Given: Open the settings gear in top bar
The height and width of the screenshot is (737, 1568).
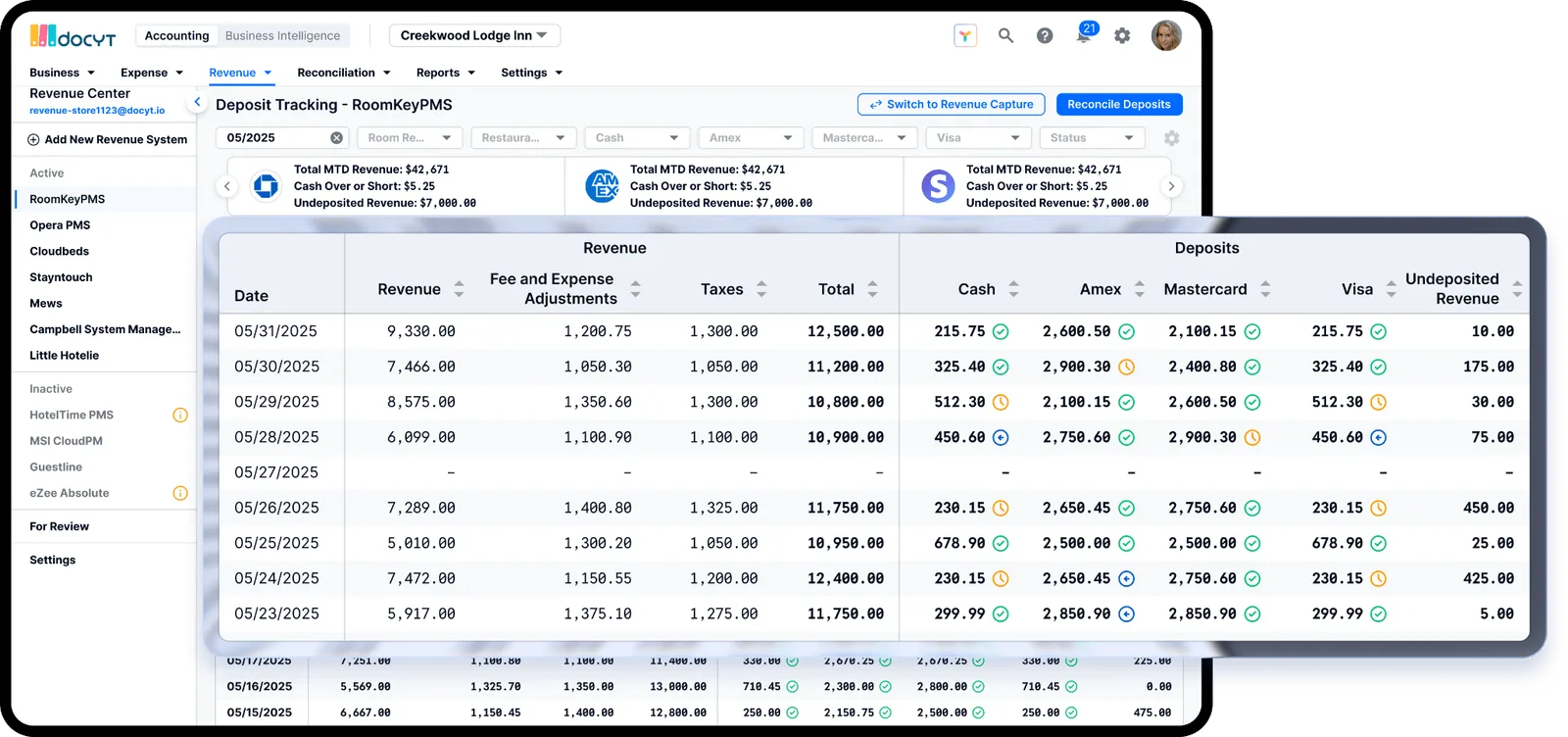Looking at the screenshot, I should tap(1122, 35).
